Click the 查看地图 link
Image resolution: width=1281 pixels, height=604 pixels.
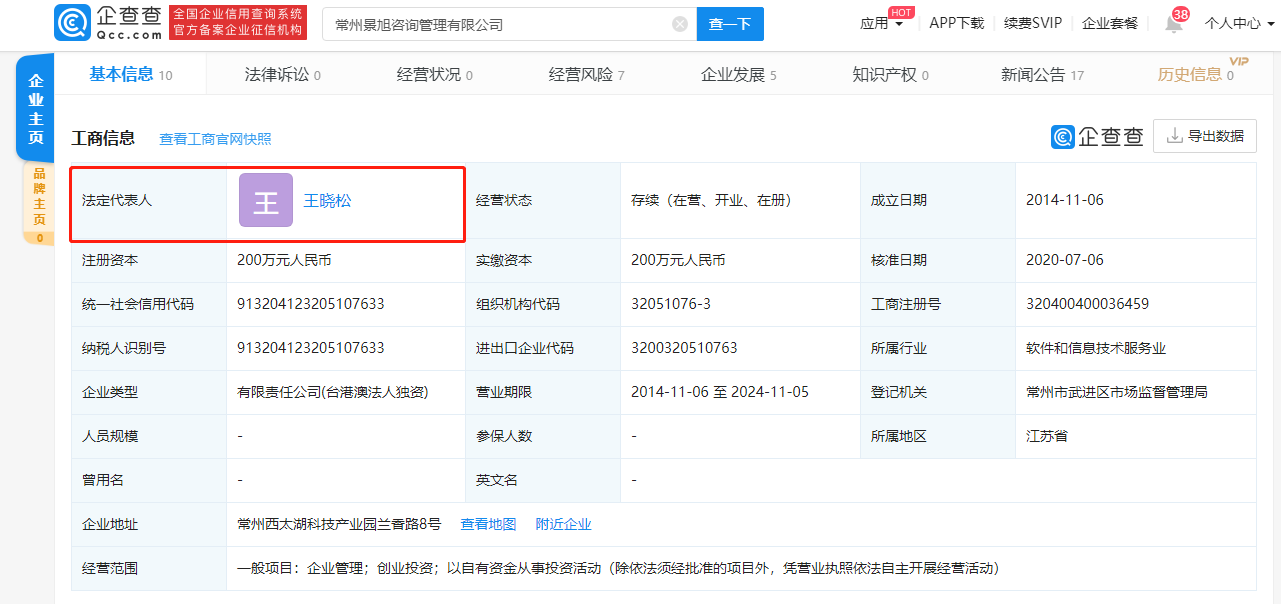[x=488, y=524]
